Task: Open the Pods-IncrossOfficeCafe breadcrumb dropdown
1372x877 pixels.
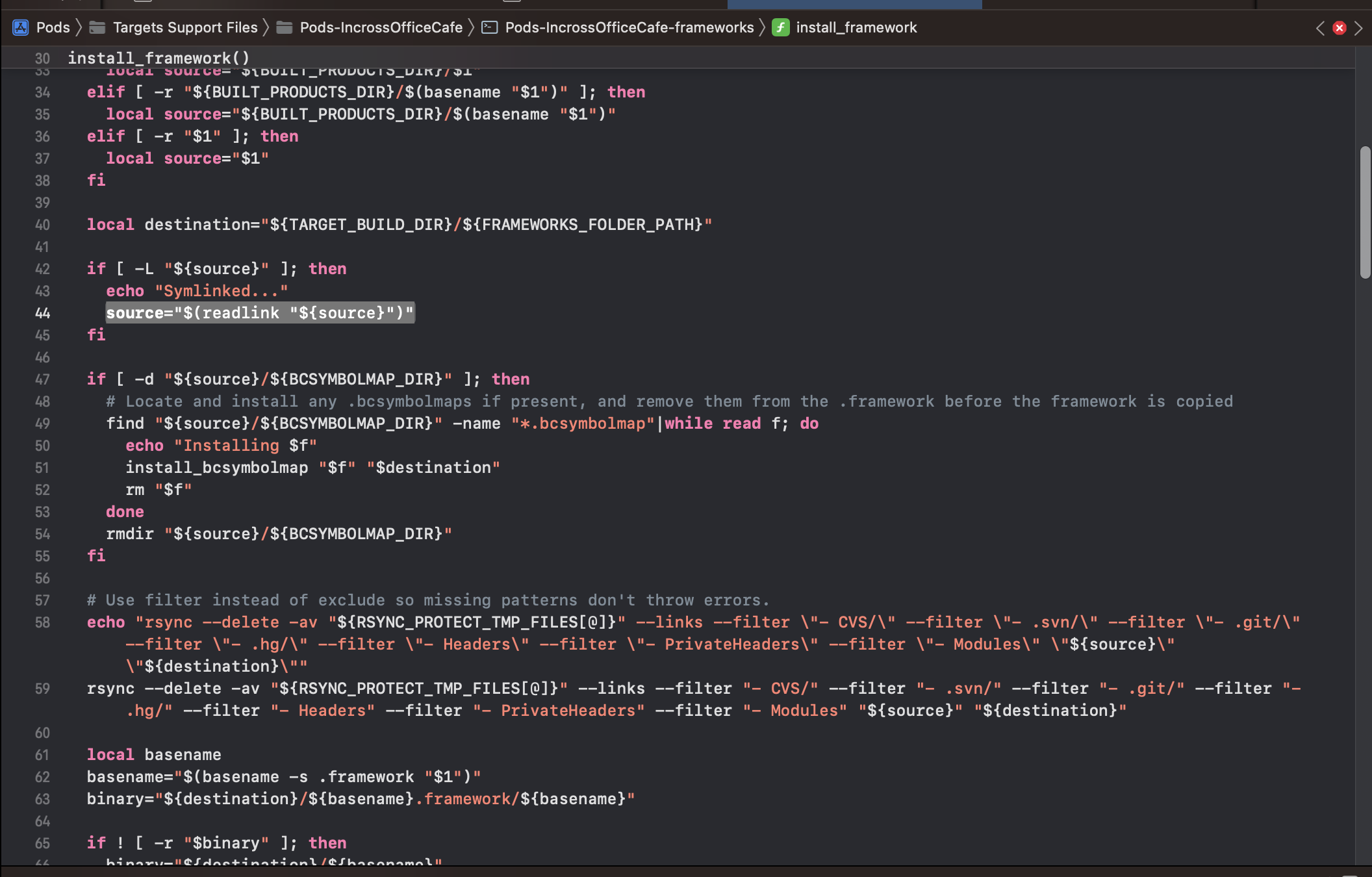Action: coord(381,27)
